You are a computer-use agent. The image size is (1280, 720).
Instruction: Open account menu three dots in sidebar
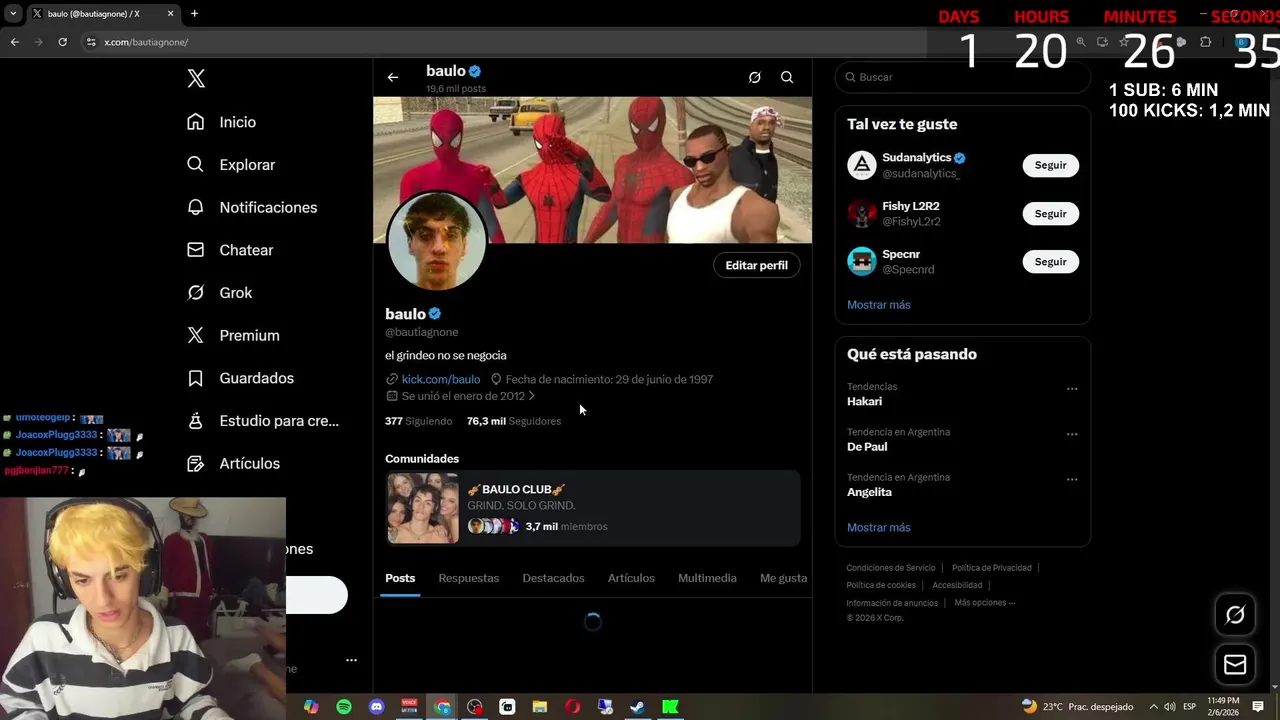(351, 660)
